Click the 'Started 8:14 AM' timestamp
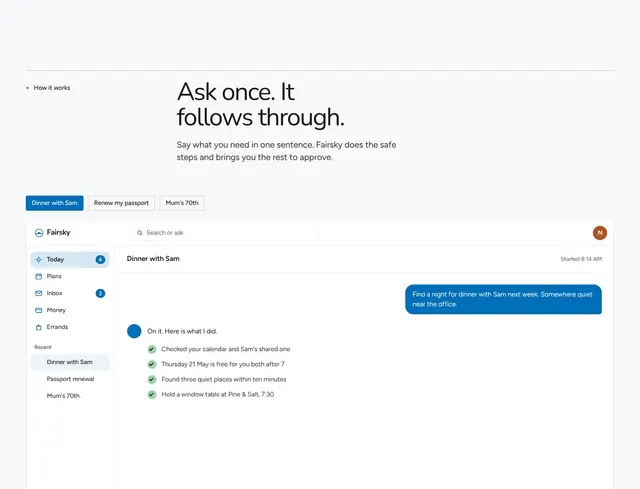 (581, 259)
